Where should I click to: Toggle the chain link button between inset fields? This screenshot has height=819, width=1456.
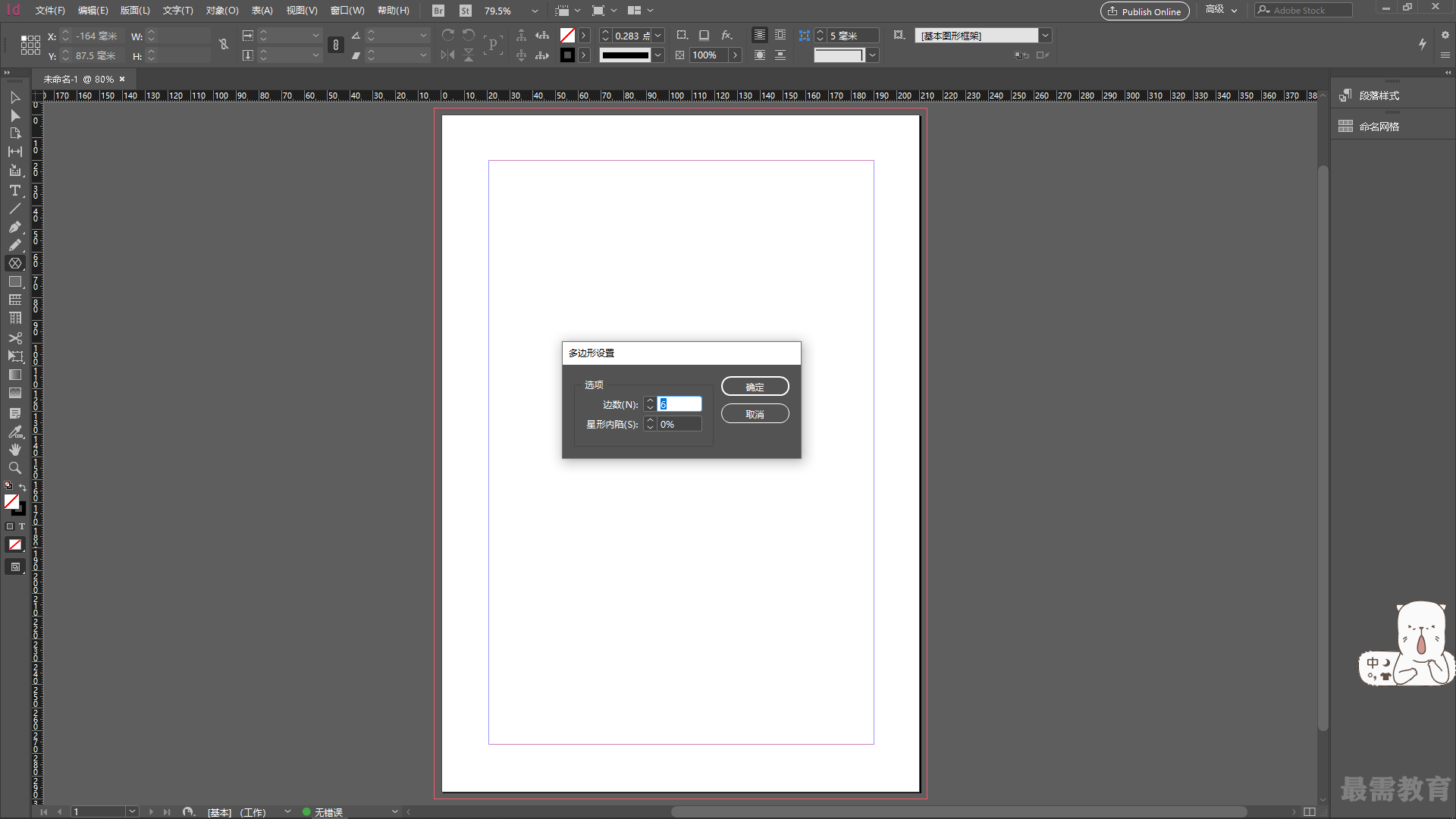336,45
